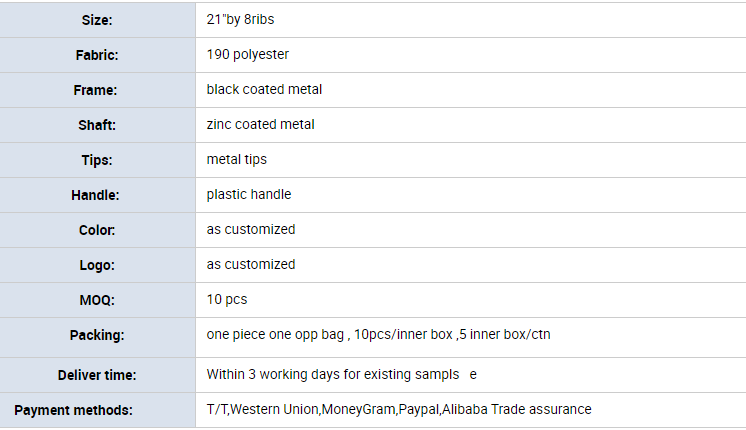
Task: Select the 10 pcs value
Action: point(227,300)
